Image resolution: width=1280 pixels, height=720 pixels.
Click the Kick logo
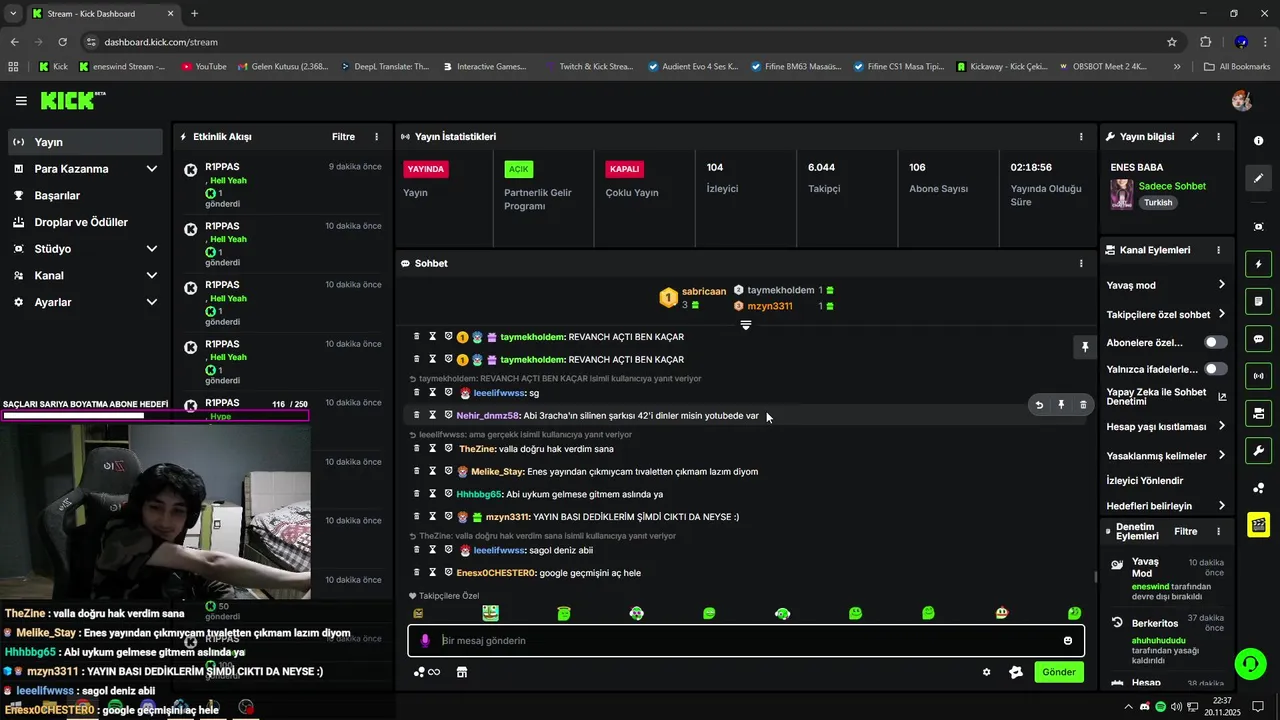click(x=72, y=100)
